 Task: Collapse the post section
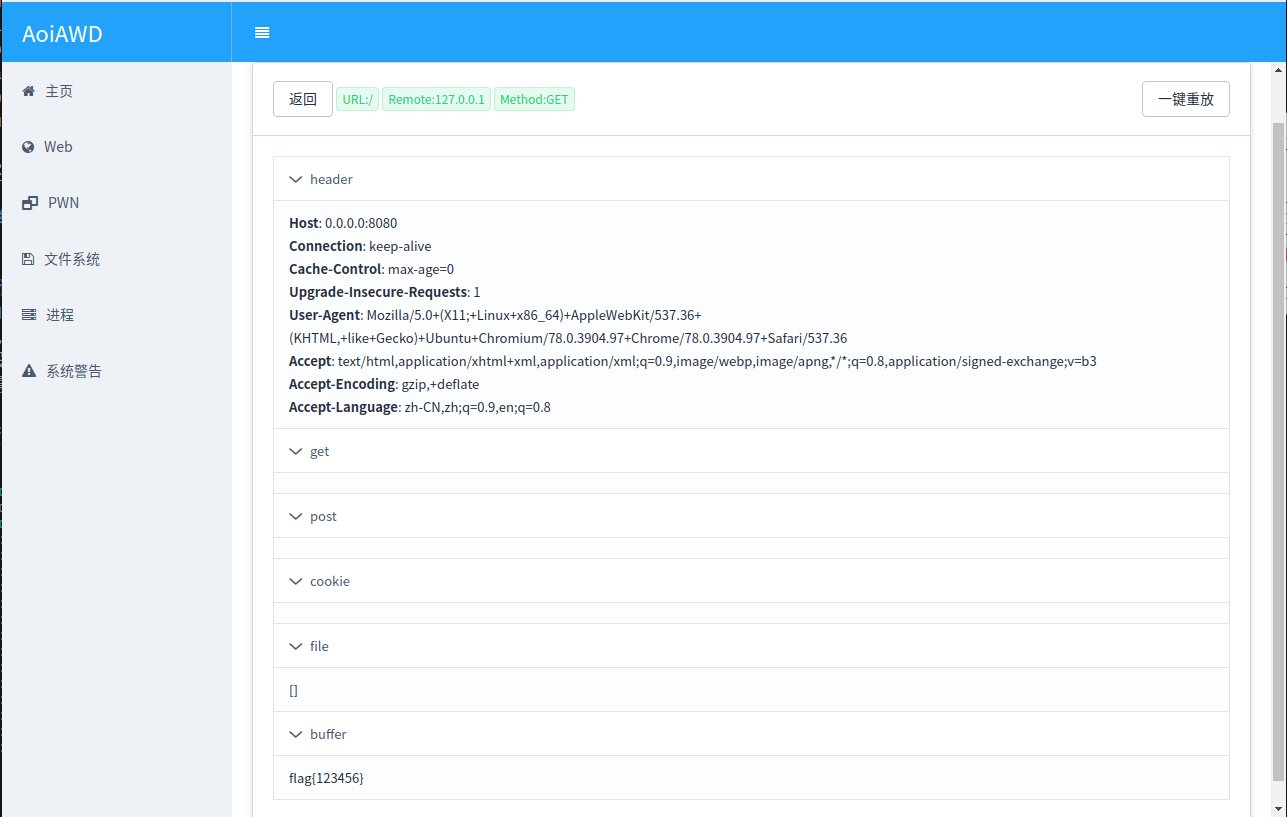pyautogui.click(x=295, y=516)
